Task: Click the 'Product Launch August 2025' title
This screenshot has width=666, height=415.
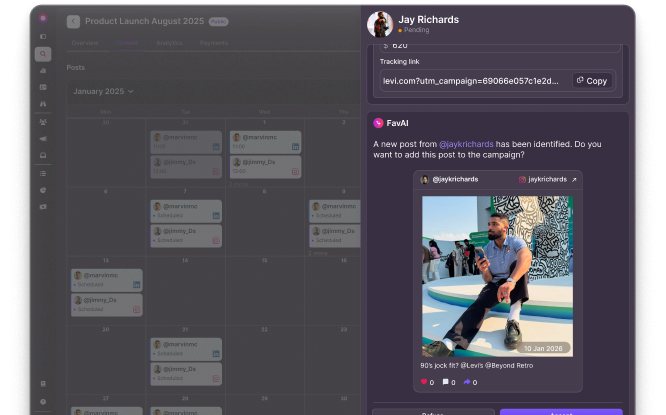Action: [144, 22]
